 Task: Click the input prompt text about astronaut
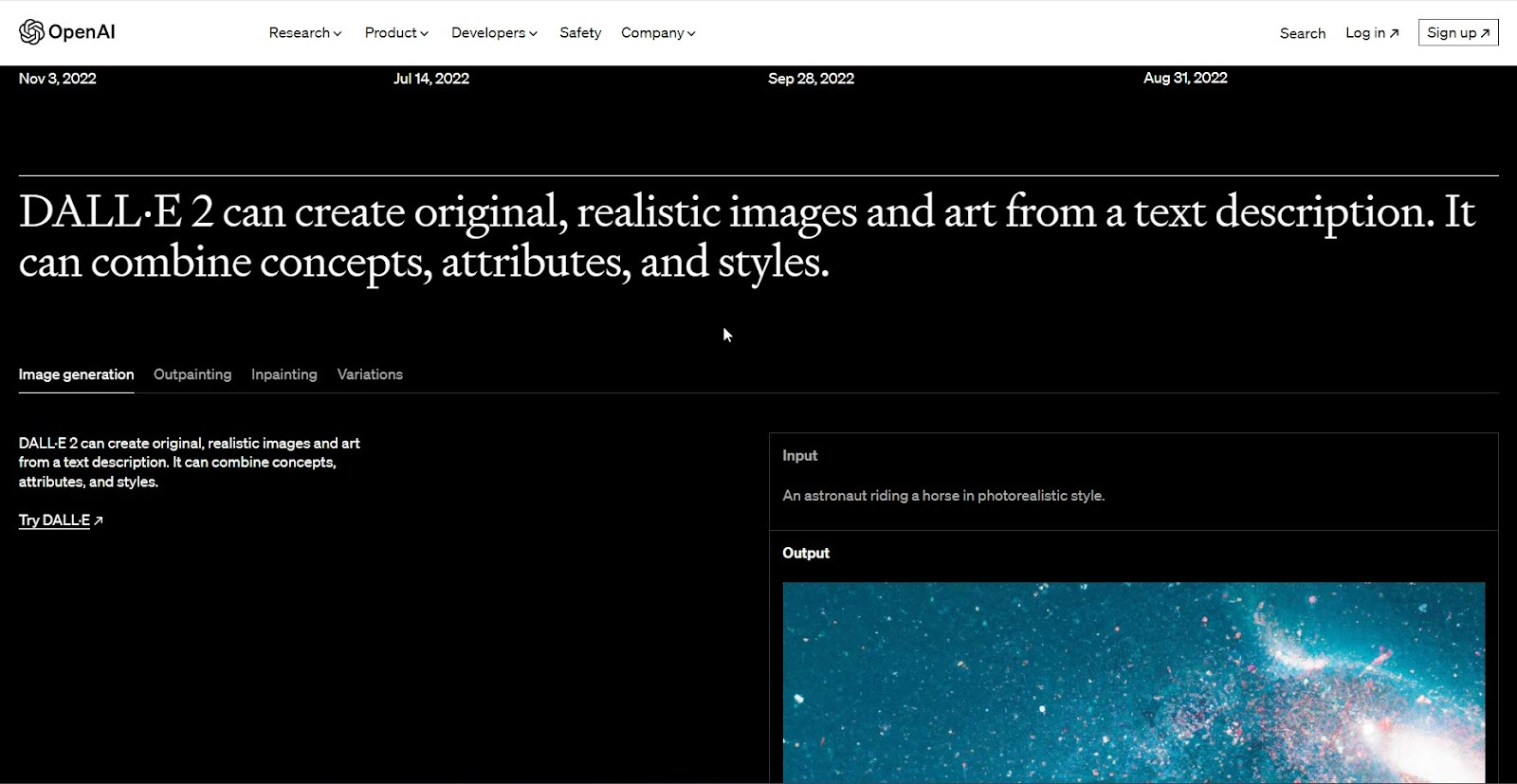[x=943, y=496]
